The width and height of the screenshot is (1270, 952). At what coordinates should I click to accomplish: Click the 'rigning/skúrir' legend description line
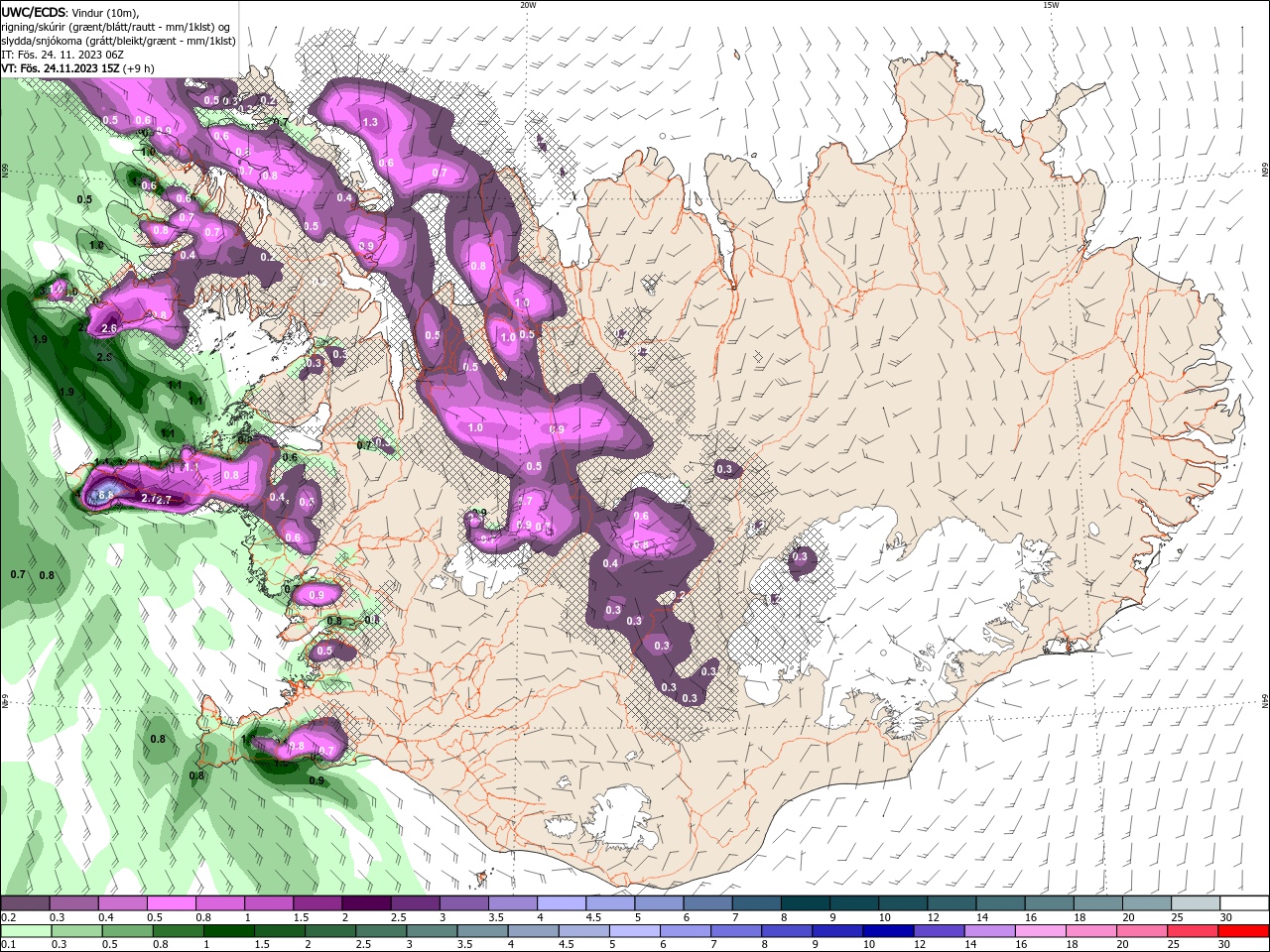[116, 27]
